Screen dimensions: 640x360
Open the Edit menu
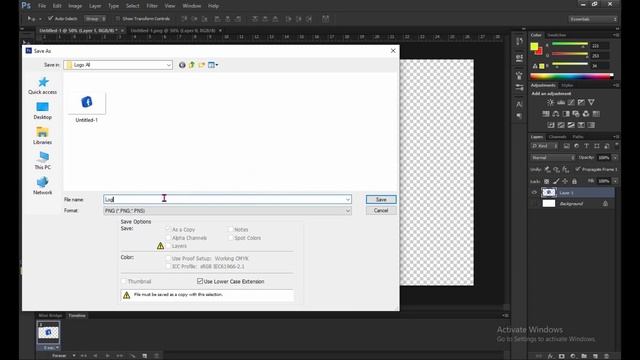pyautogui.click(x=57, y=6)
